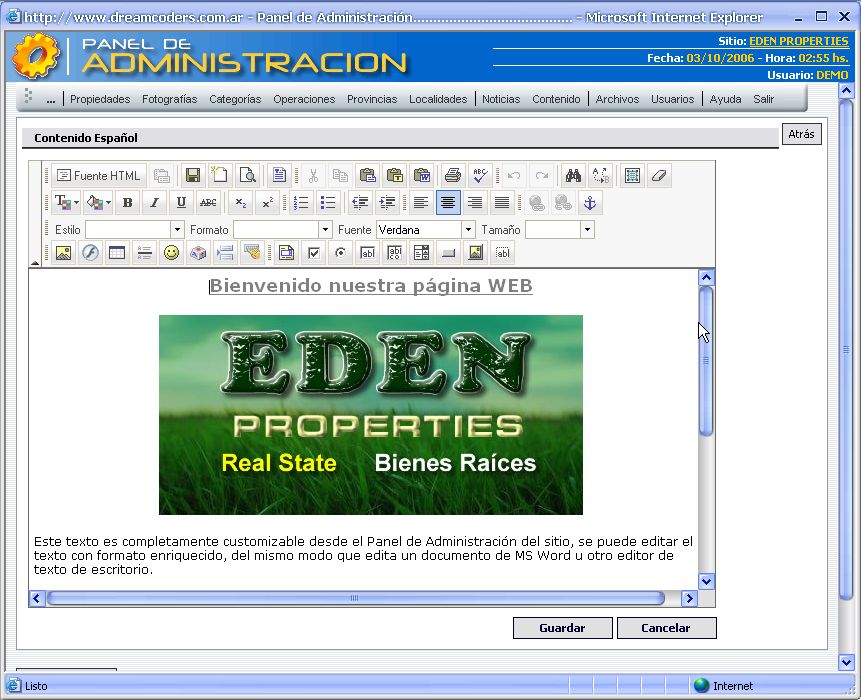Click the Print icon
The image size is (861, 700).
pos(452,176)
